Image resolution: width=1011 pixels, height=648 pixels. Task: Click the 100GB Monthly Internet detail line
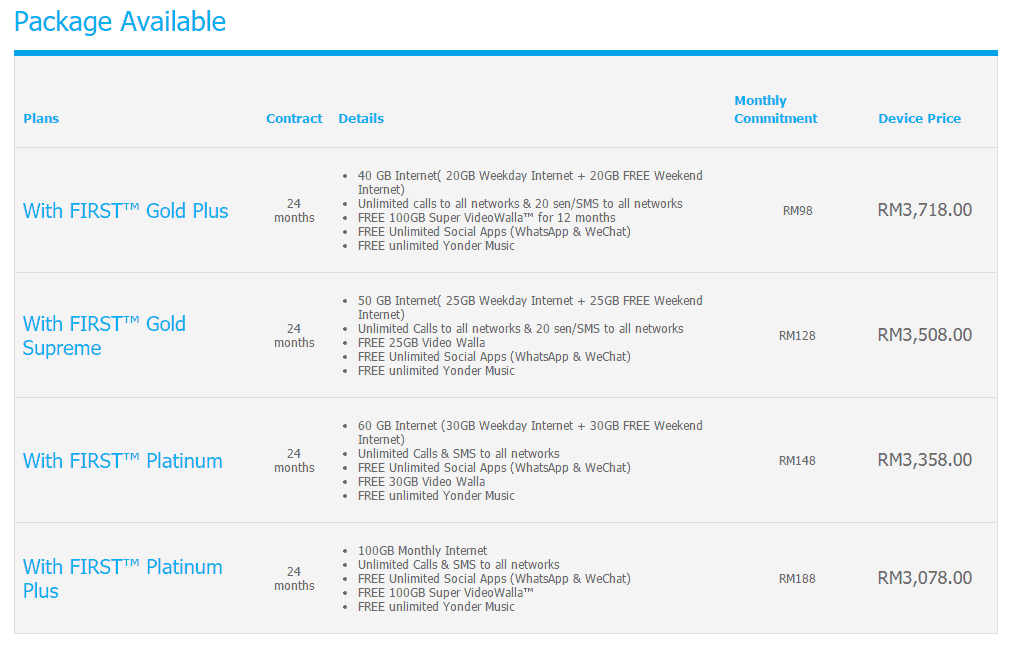coord(422,551)
